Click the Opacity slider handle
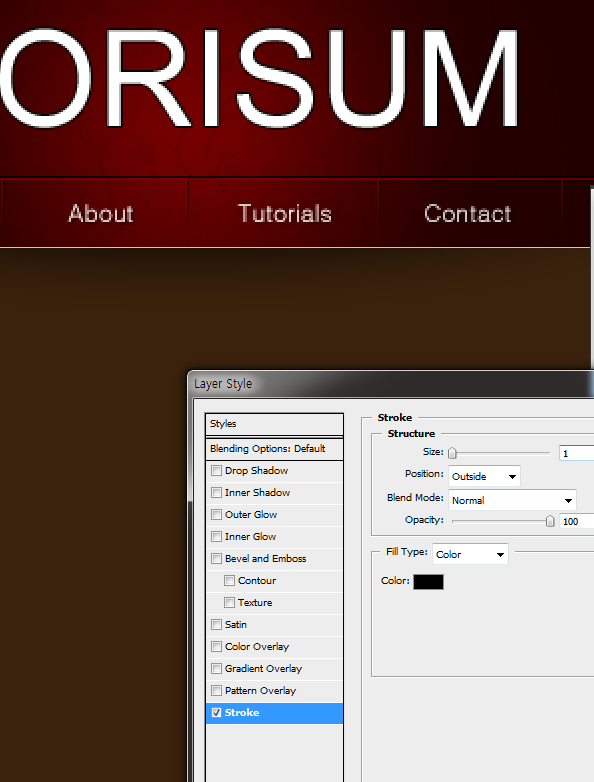 click(550, 521)
